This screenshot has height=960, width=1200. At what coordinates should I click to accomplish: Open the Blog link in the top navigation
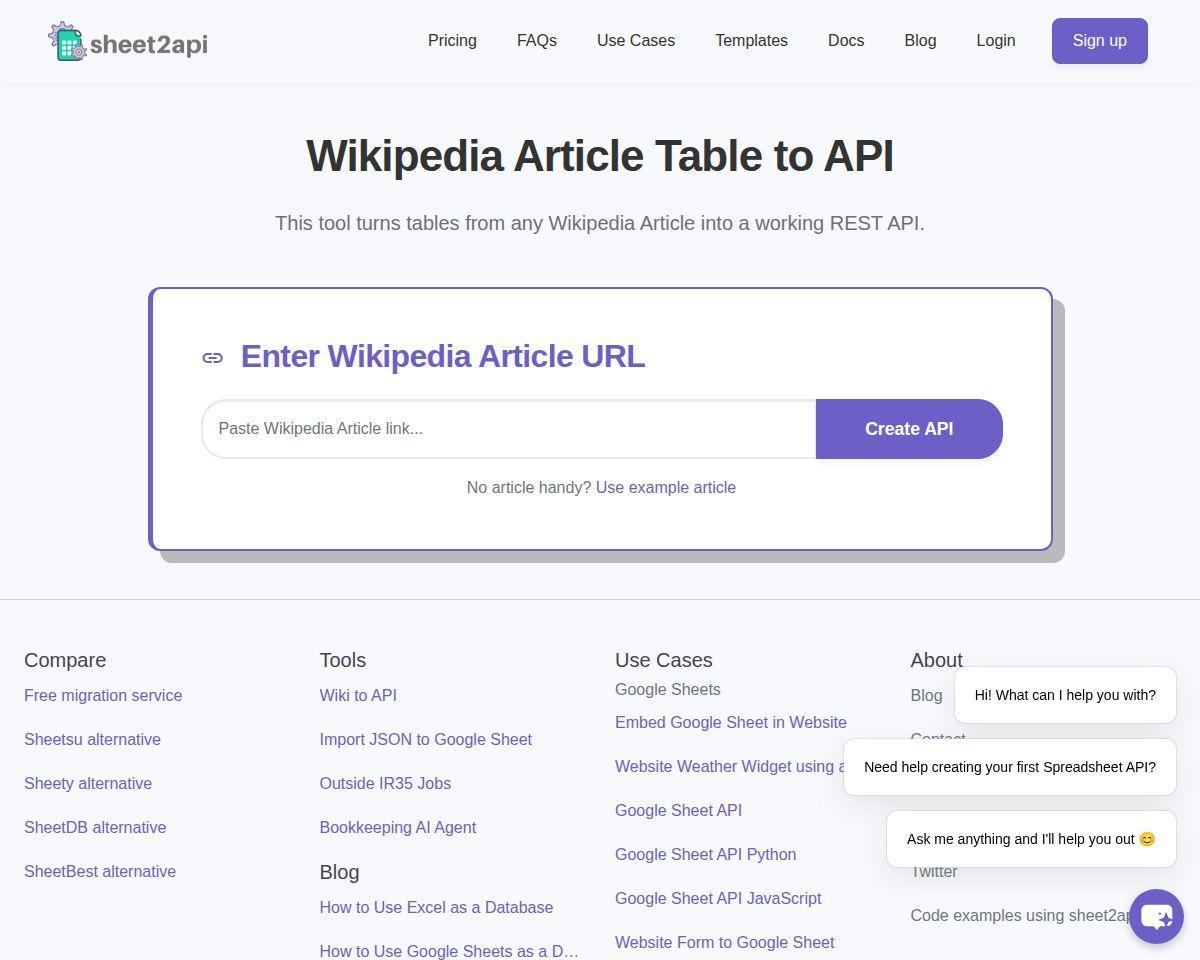(x=920, y=41)
